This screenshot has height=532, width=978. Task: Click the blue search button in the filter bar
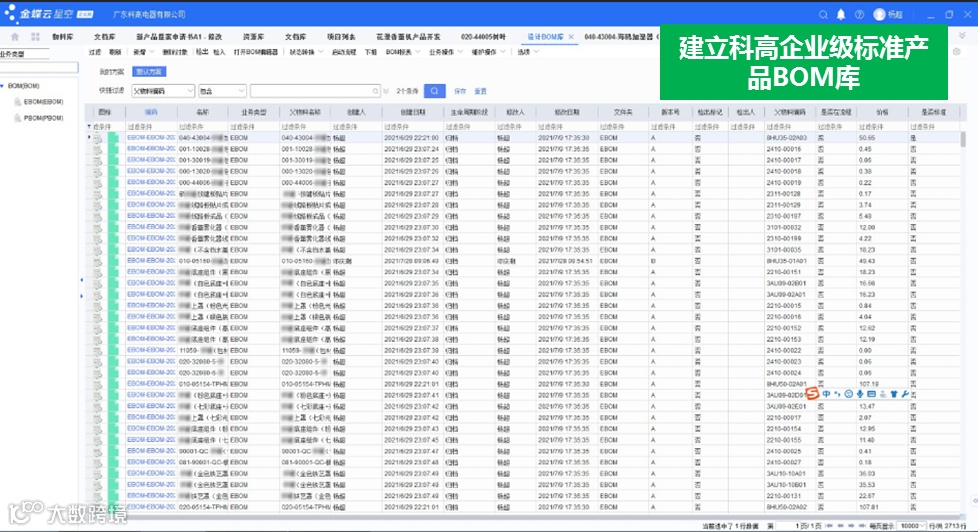(434, 91)
